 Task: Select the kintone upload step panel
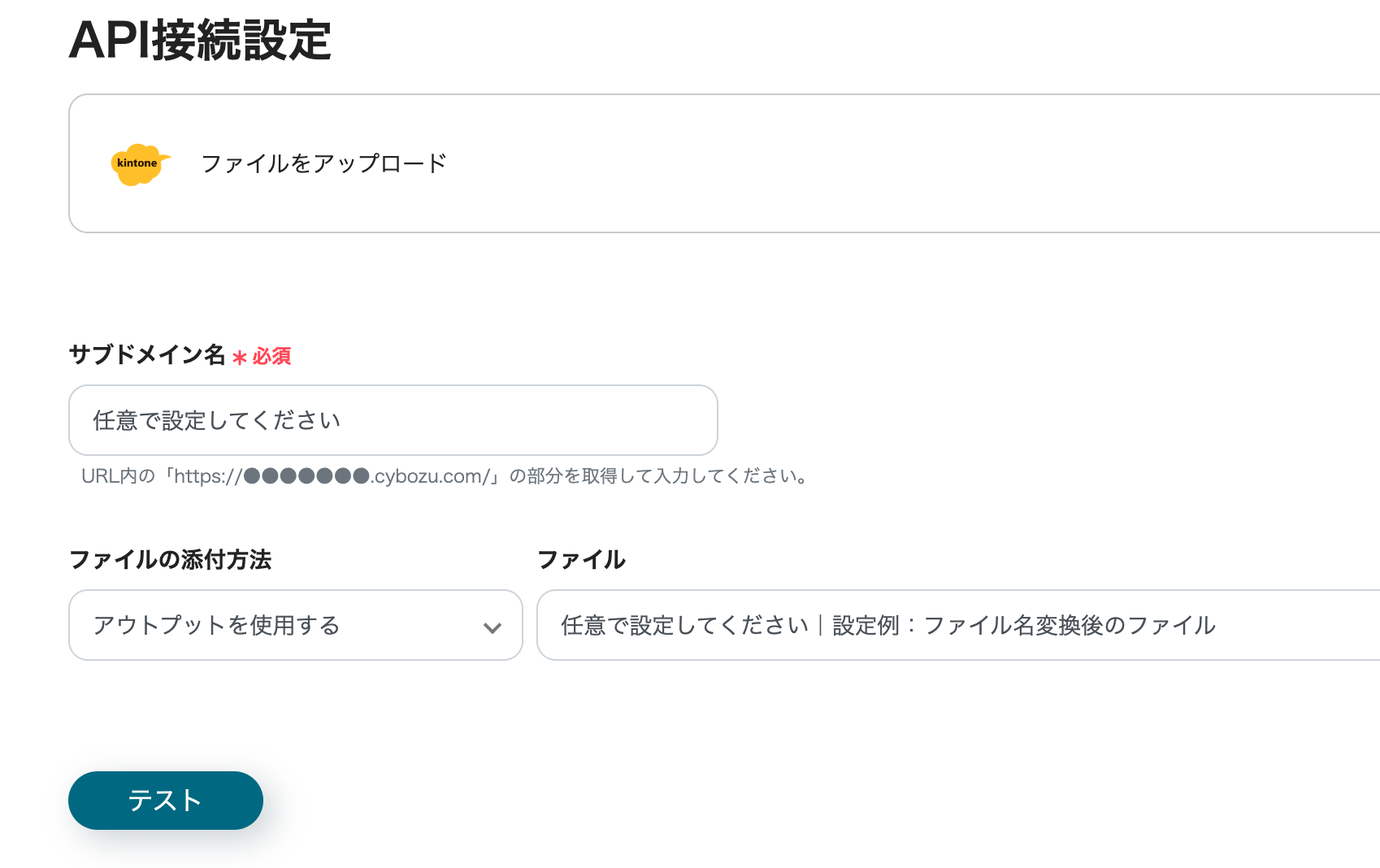click(x=723, y=163)
